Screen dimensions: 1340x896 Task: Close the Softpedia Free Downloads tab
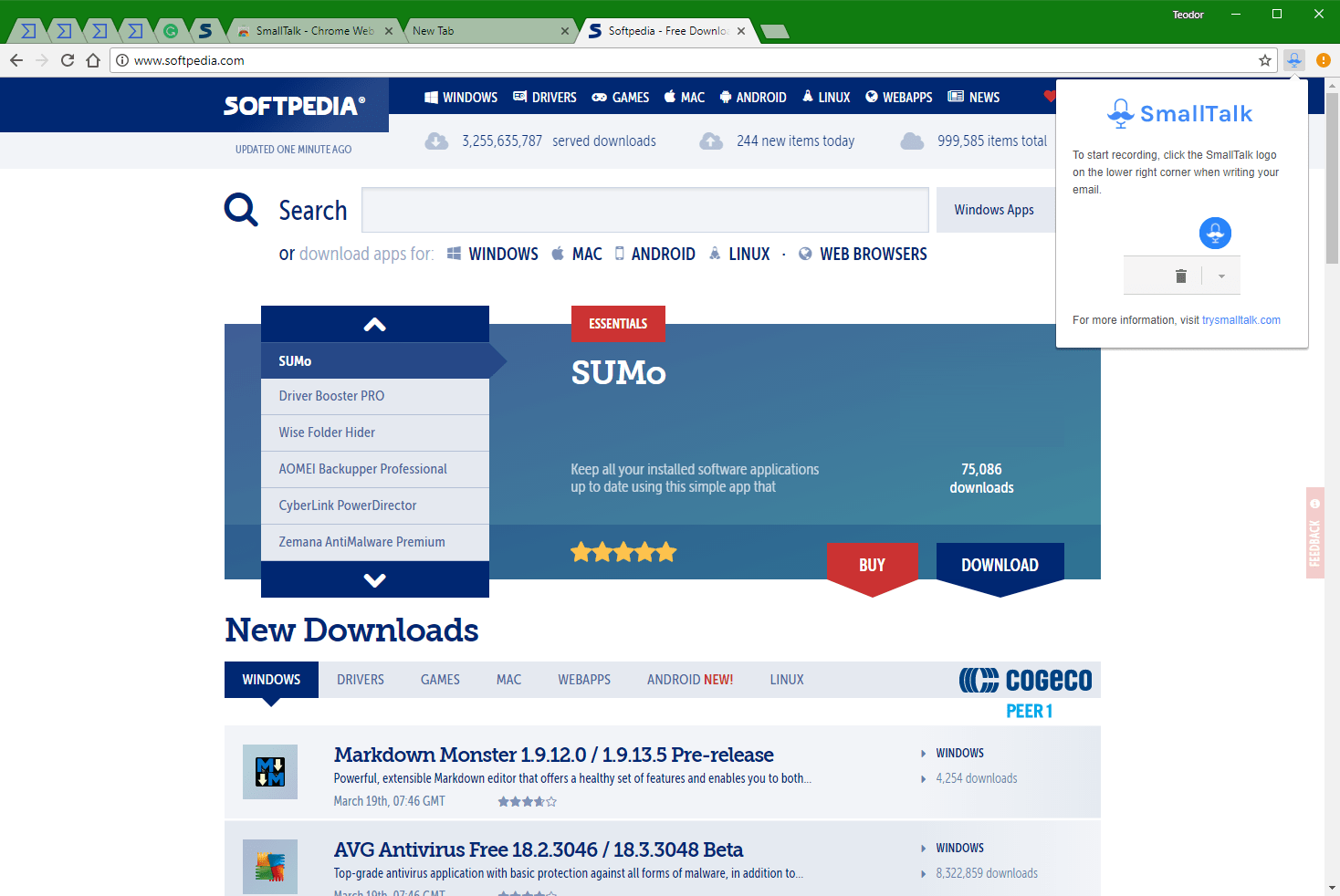[741, 31]
